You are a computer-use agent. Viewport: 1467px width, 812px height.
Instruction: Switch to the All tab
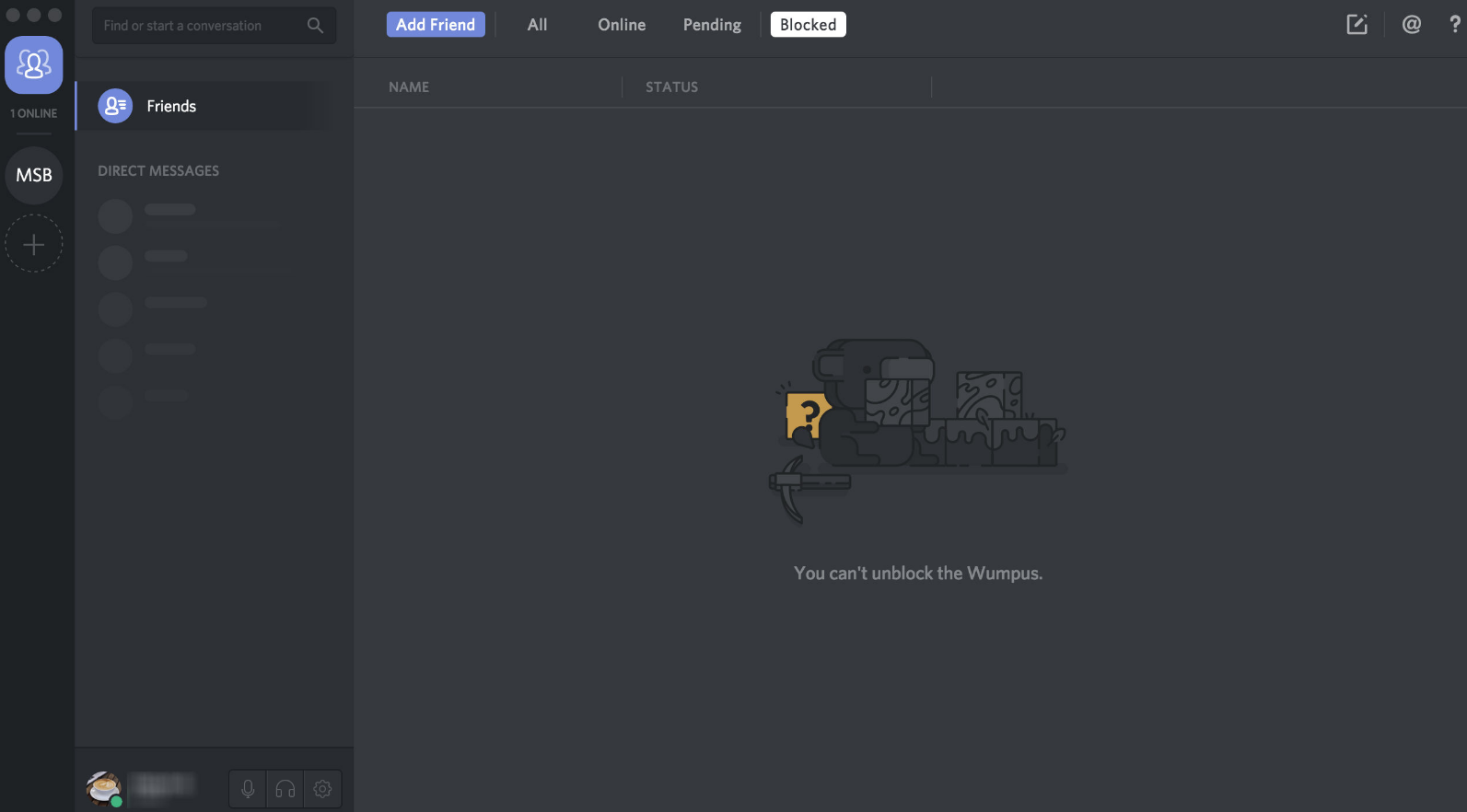pos(538,25)
